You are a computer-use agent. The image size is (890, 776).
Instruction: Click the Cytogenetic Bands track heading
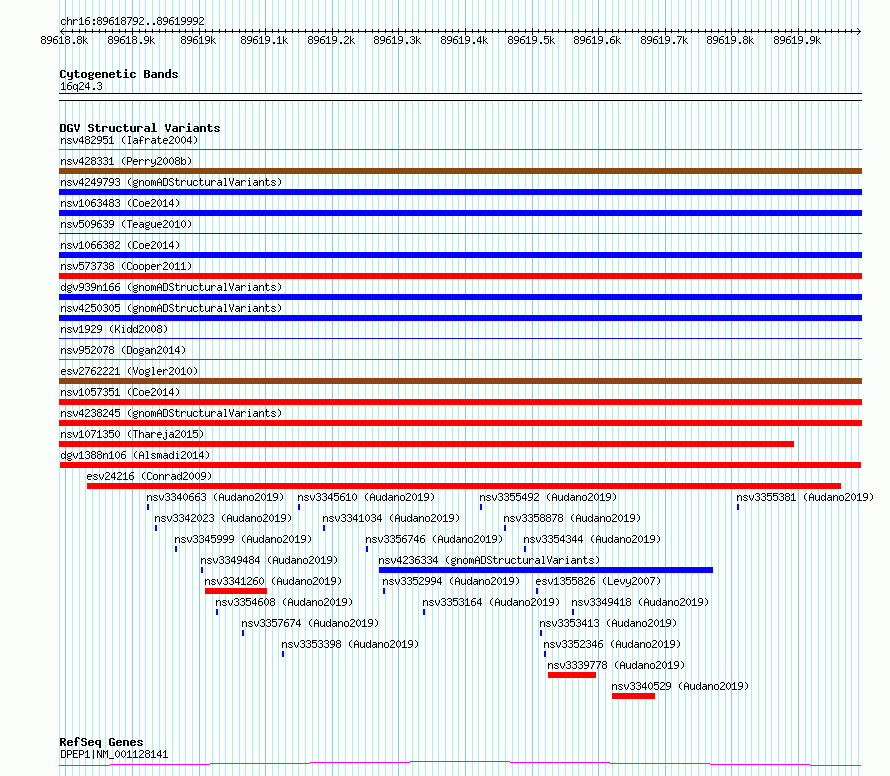tap(119, 74)
